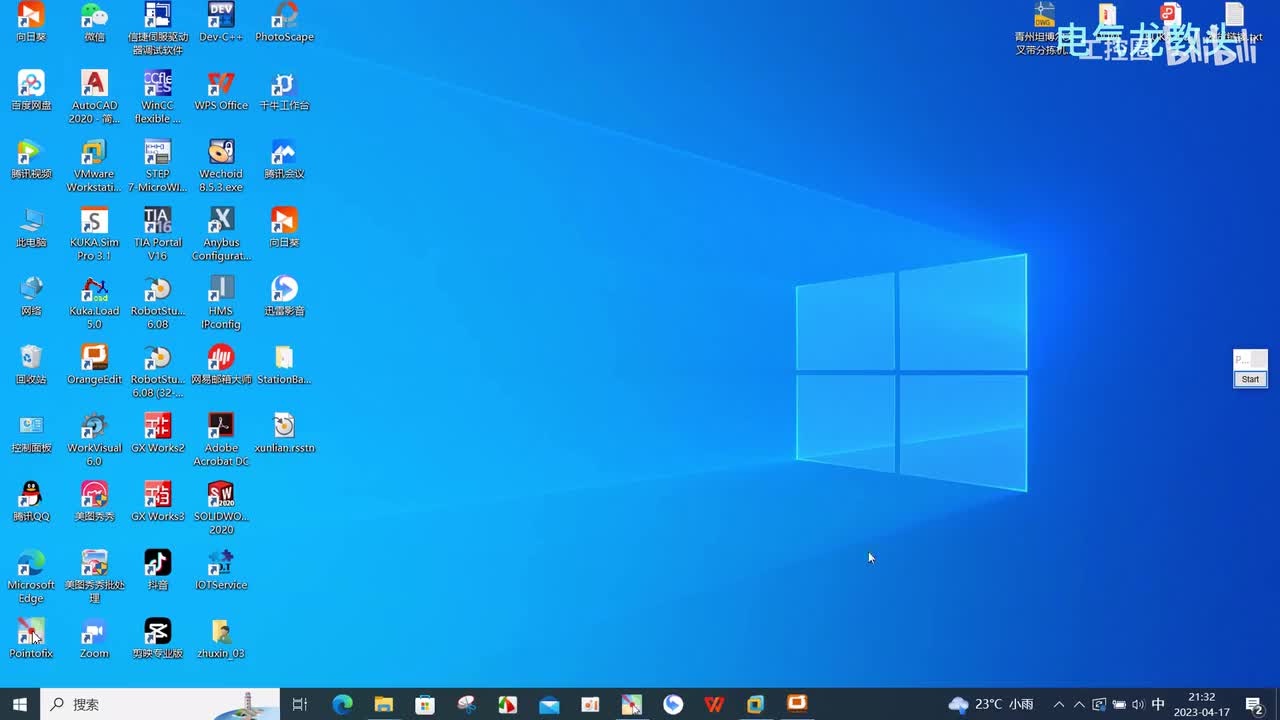Select the RobotStudio 6.08 icon
This screenshot has height=720, width=1280.
157,303
